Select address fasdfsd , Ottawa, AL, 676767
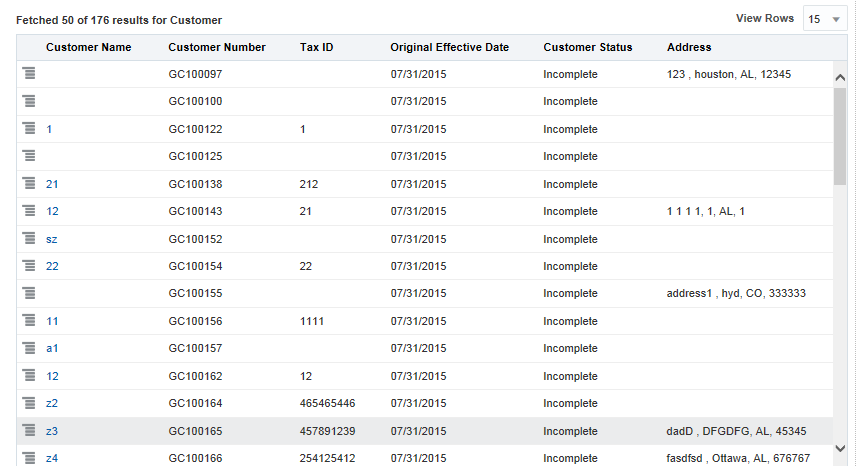Viewport: 859px width, 475px height. point(738,458)
